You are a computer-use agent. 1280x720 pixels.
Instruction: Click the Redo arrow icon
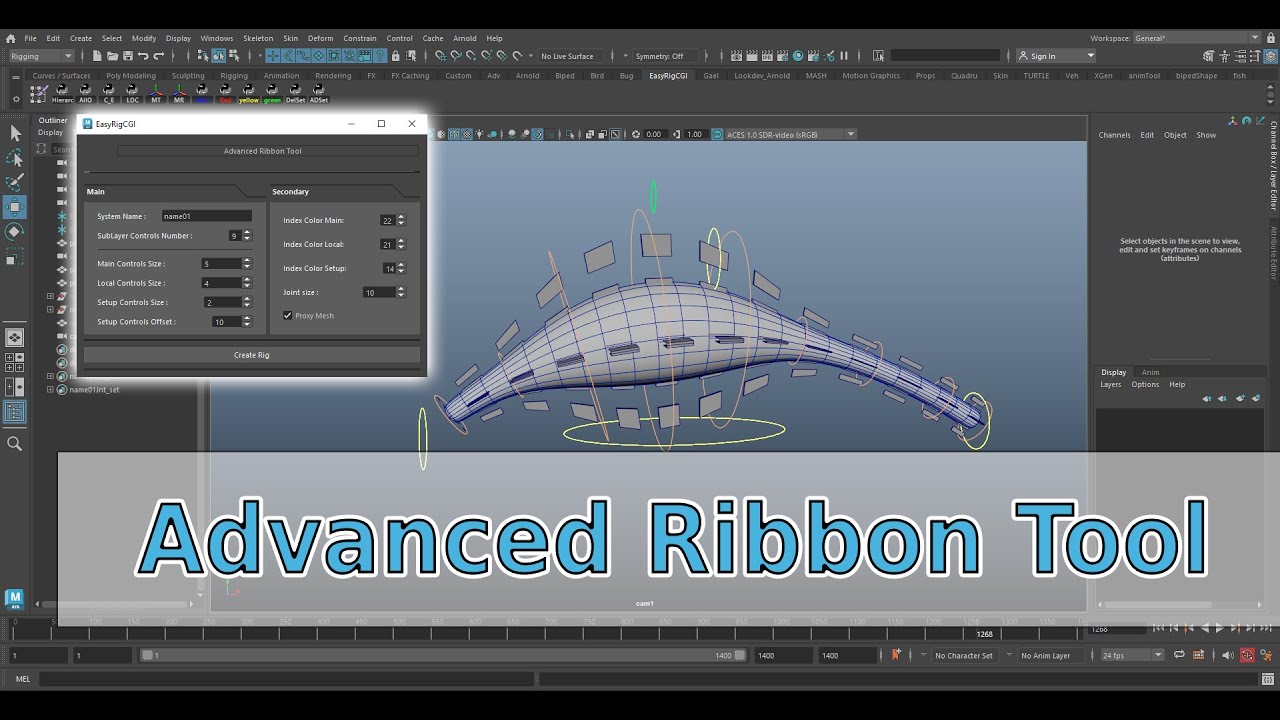(x=158, y=56)
